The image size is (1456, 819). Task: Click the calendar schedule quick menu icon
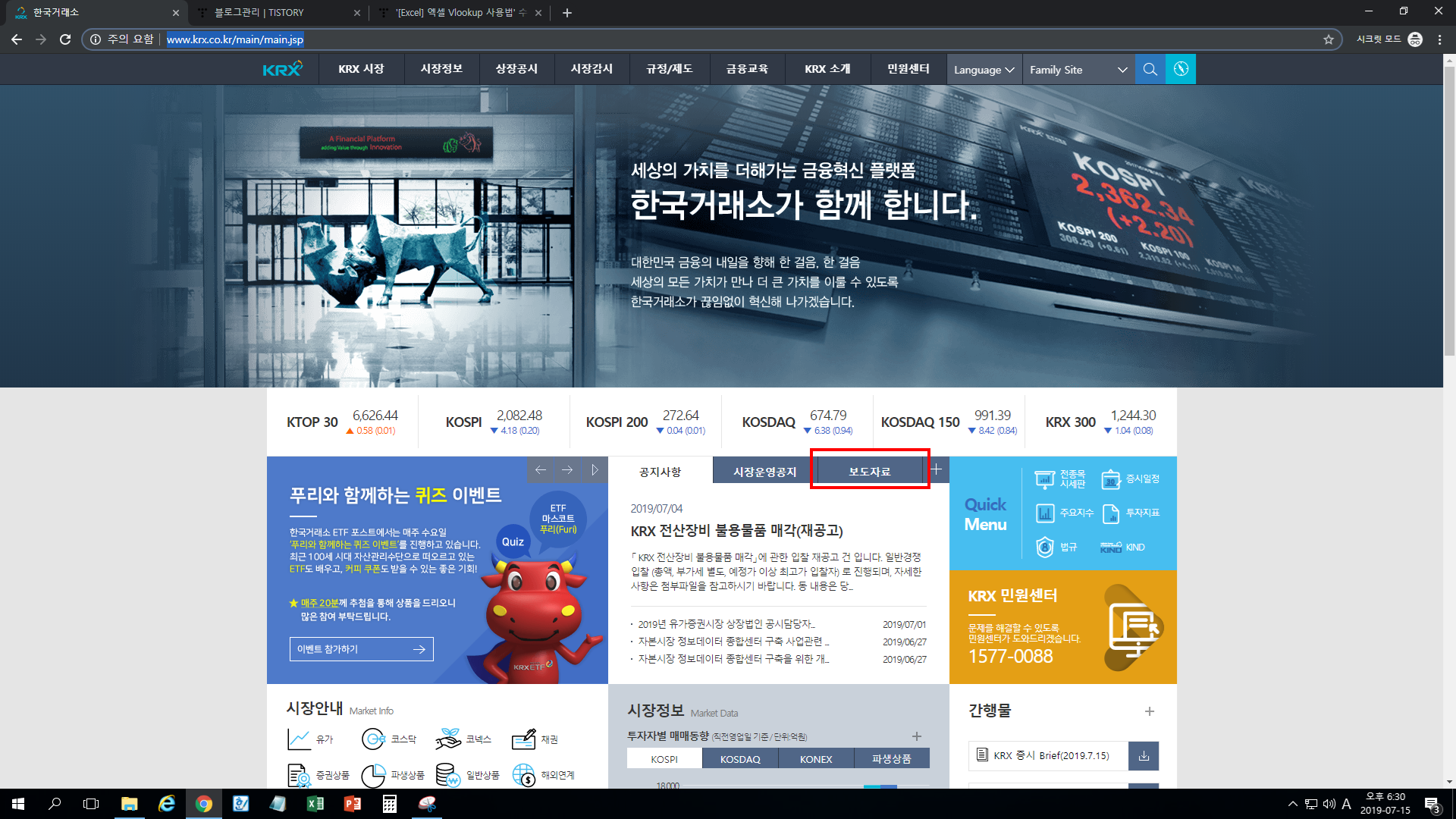(x=1111, y=479)
